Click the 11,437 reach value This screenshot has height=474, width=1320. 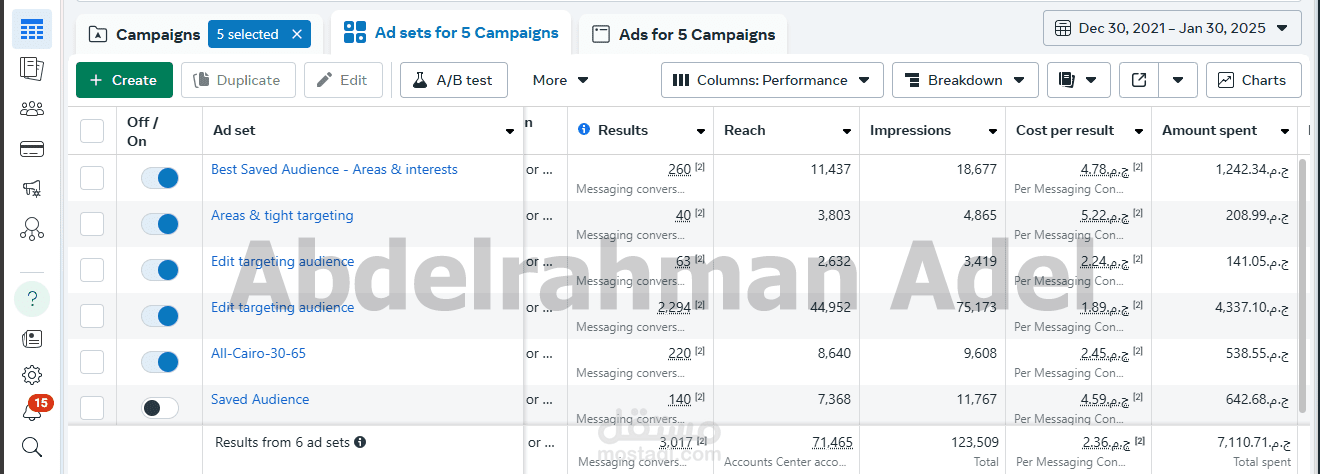pyautogui.click(x=831, y=169)
